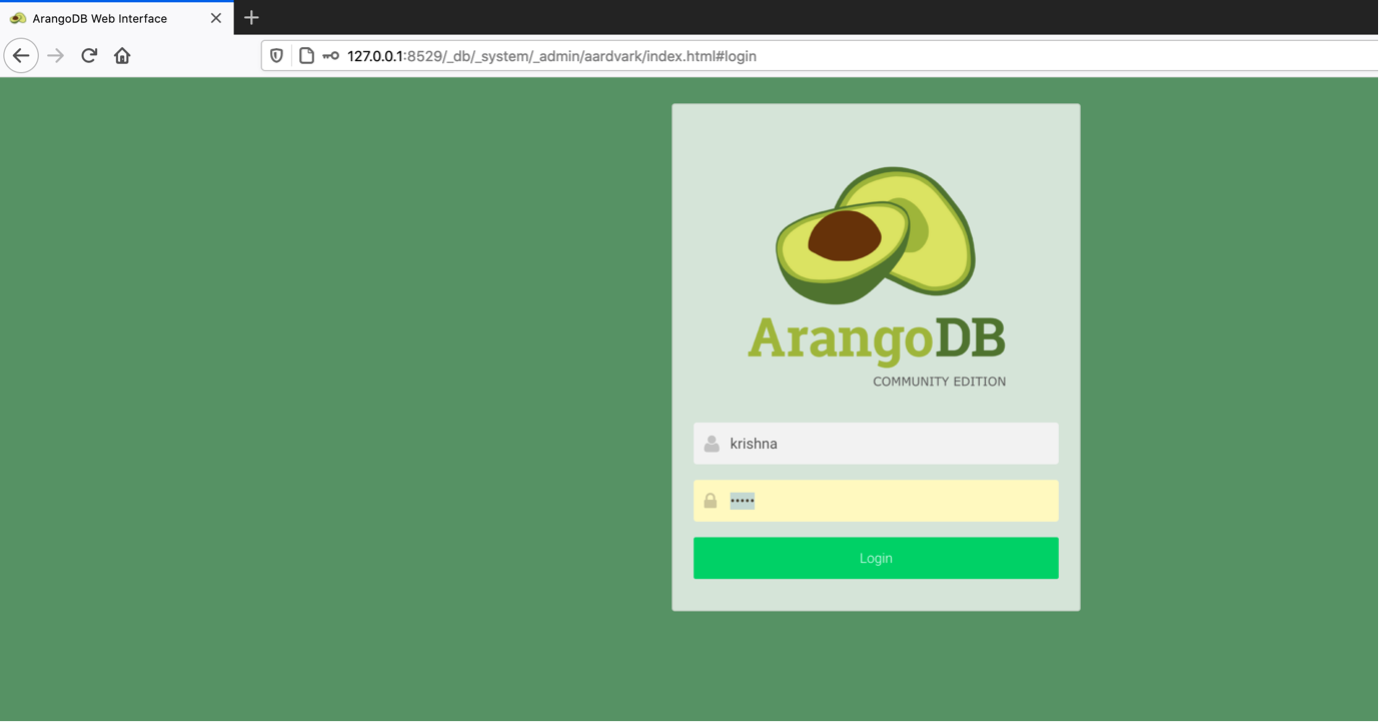Click the tracking protection shield icon
This screenshot has height=724, width=1381.
tap(275, 55)
